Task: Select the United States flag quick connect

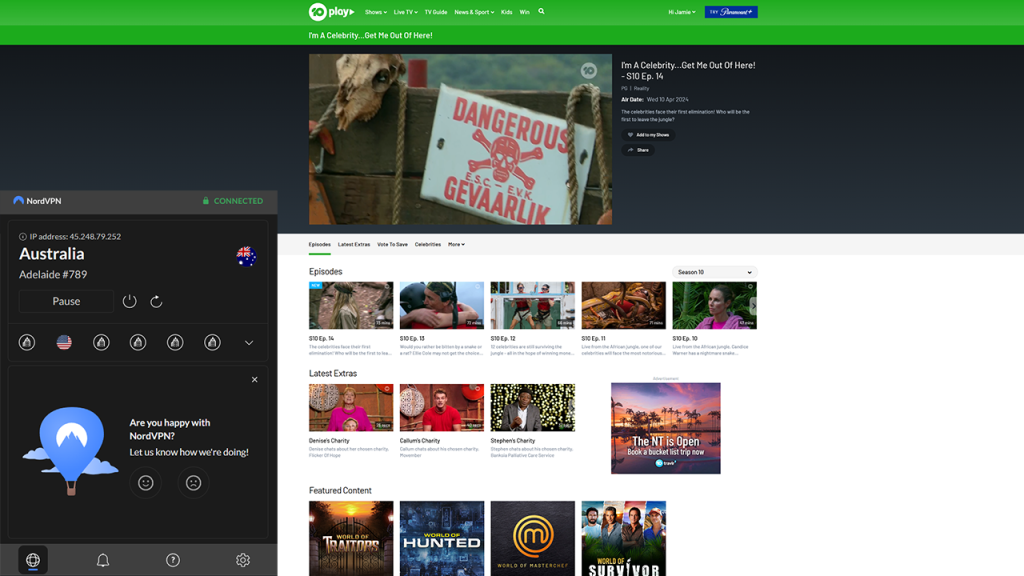Action: (x=64, y=342)
